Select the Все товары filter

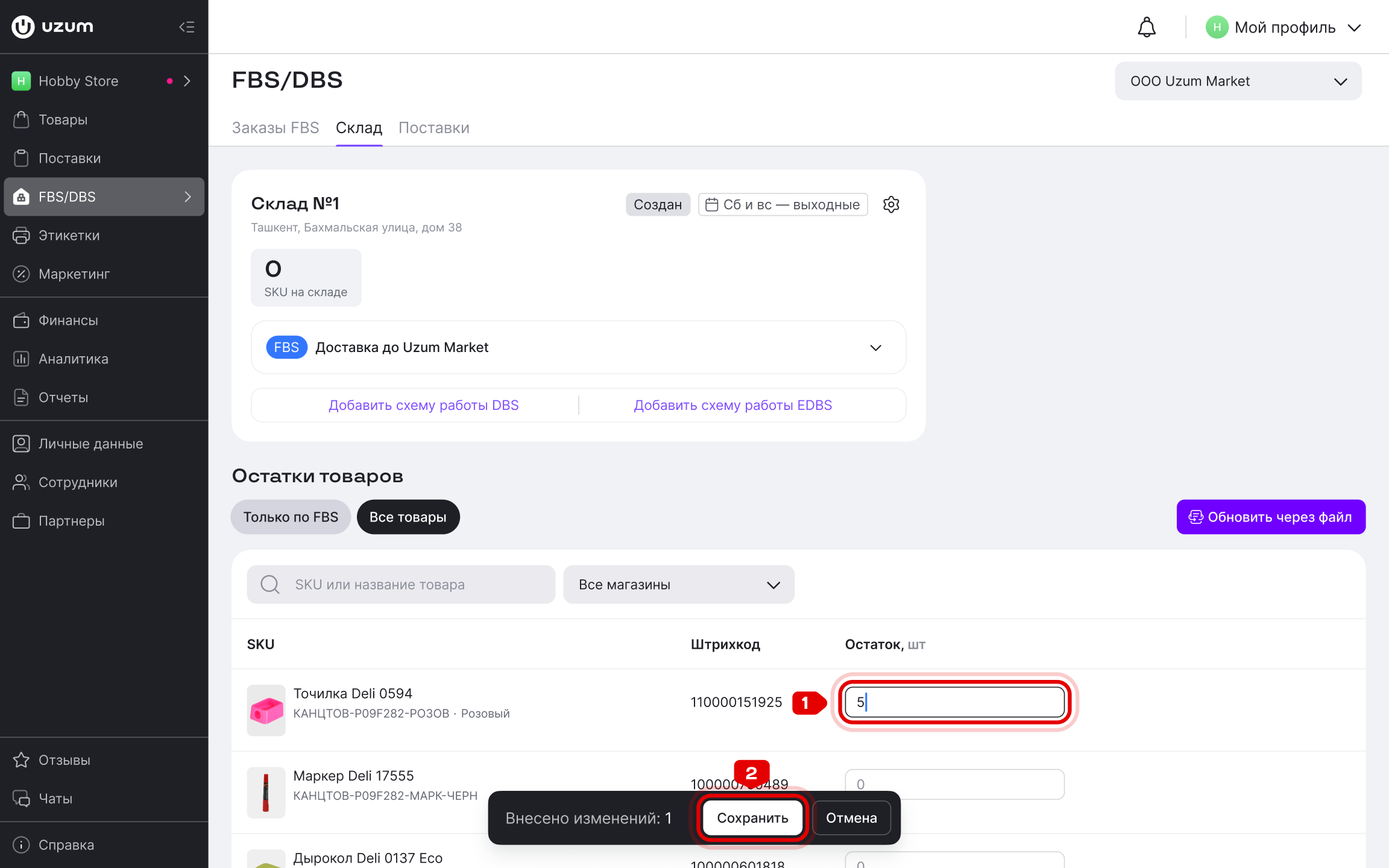tap(408, 517)
